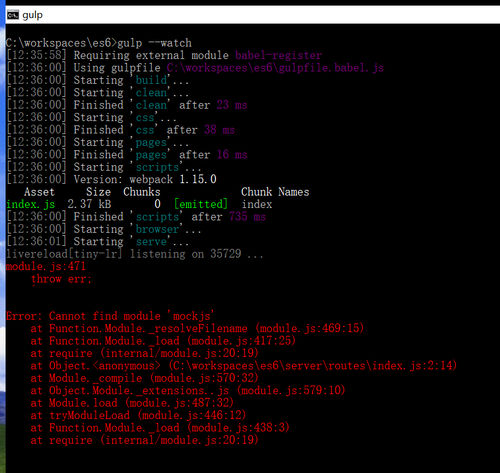The width and height of the screenshot is (500, 473).
Task: Click the Starting 'pages' log line
Action: point(97,142)
